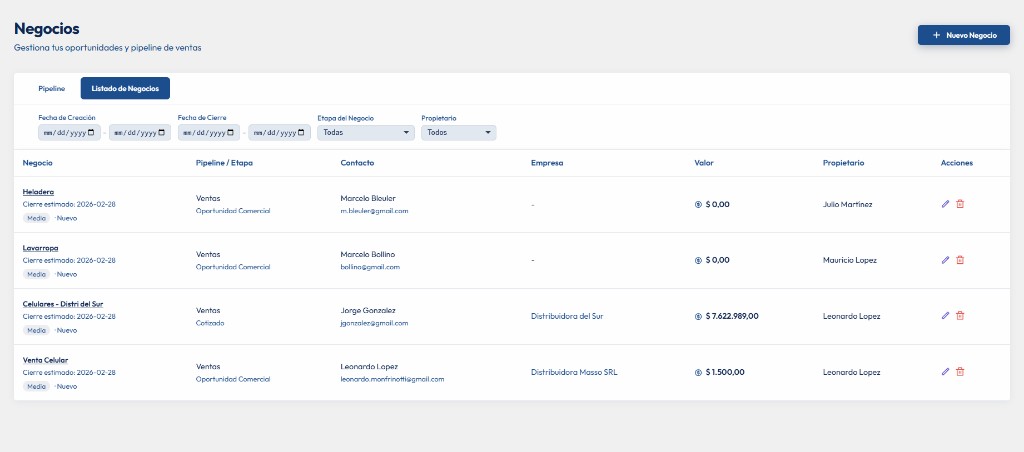Click the Pipeline / Etapa column header
The image size is (1024, 452).
click(224, 163)
